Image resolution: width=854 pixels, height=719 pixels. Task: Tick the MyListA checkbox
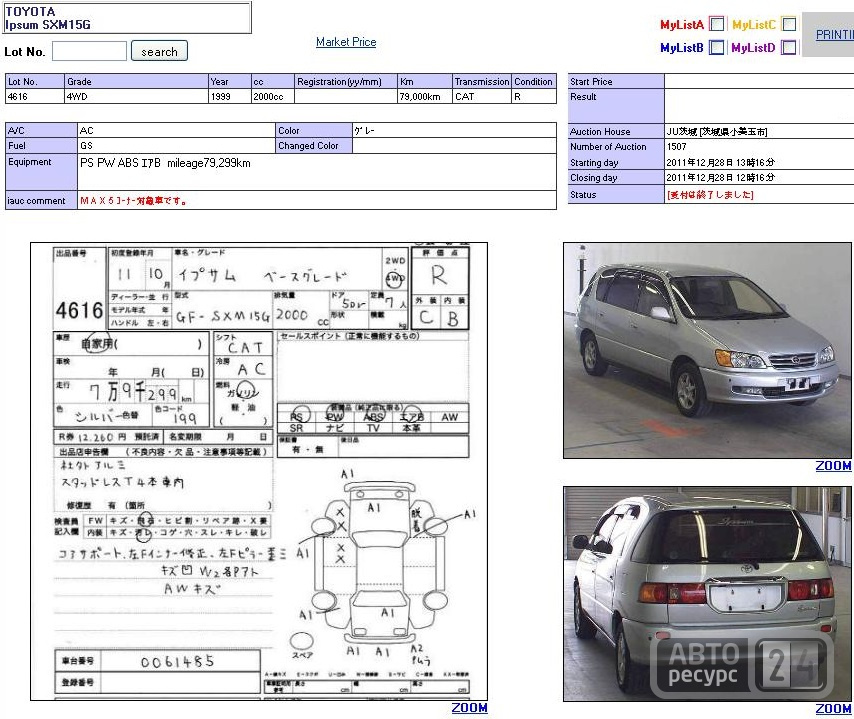(x=717, y=24)
